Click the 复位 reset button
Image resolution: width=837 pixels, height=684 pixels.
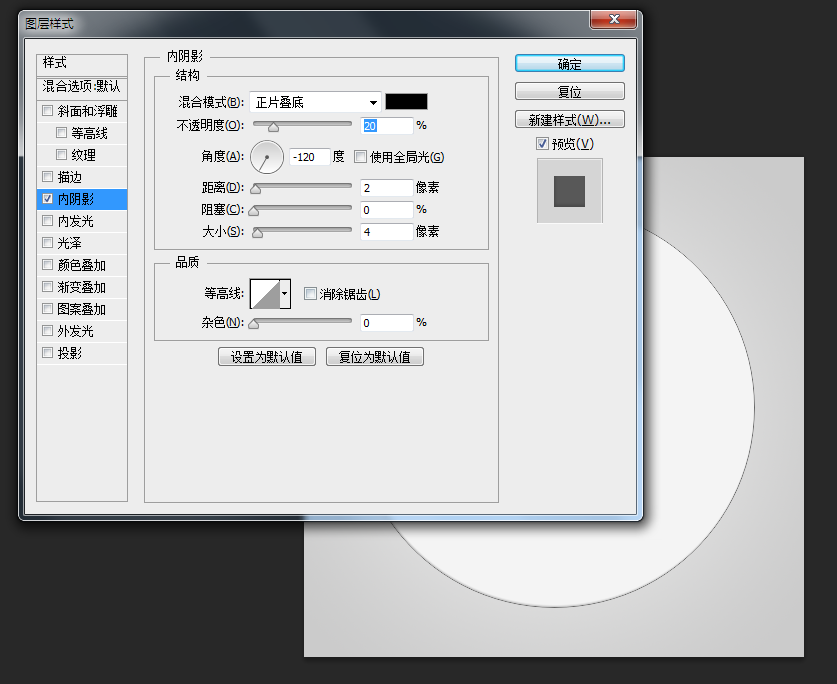point(569,91)
